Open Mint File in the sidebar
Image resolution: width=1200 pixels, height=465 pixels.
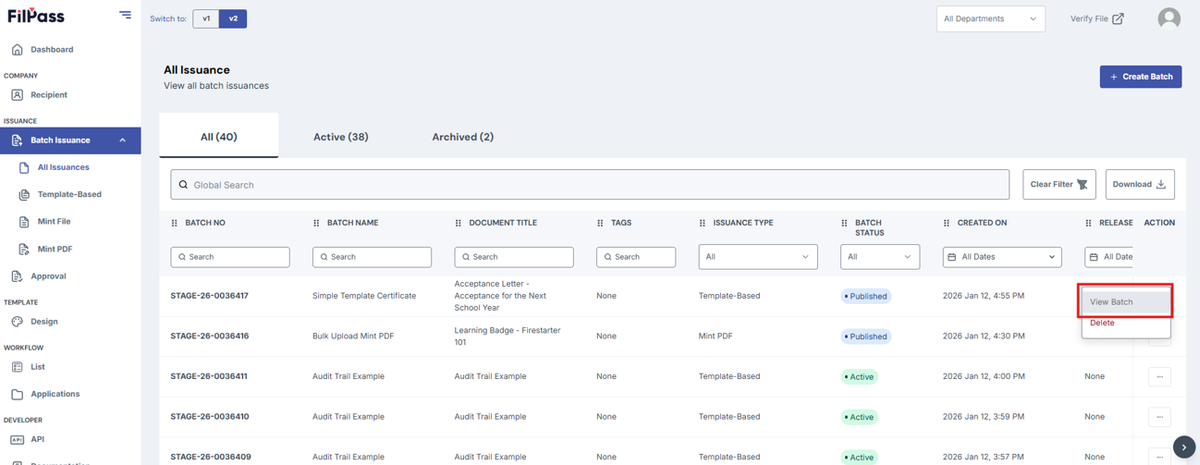54,221
